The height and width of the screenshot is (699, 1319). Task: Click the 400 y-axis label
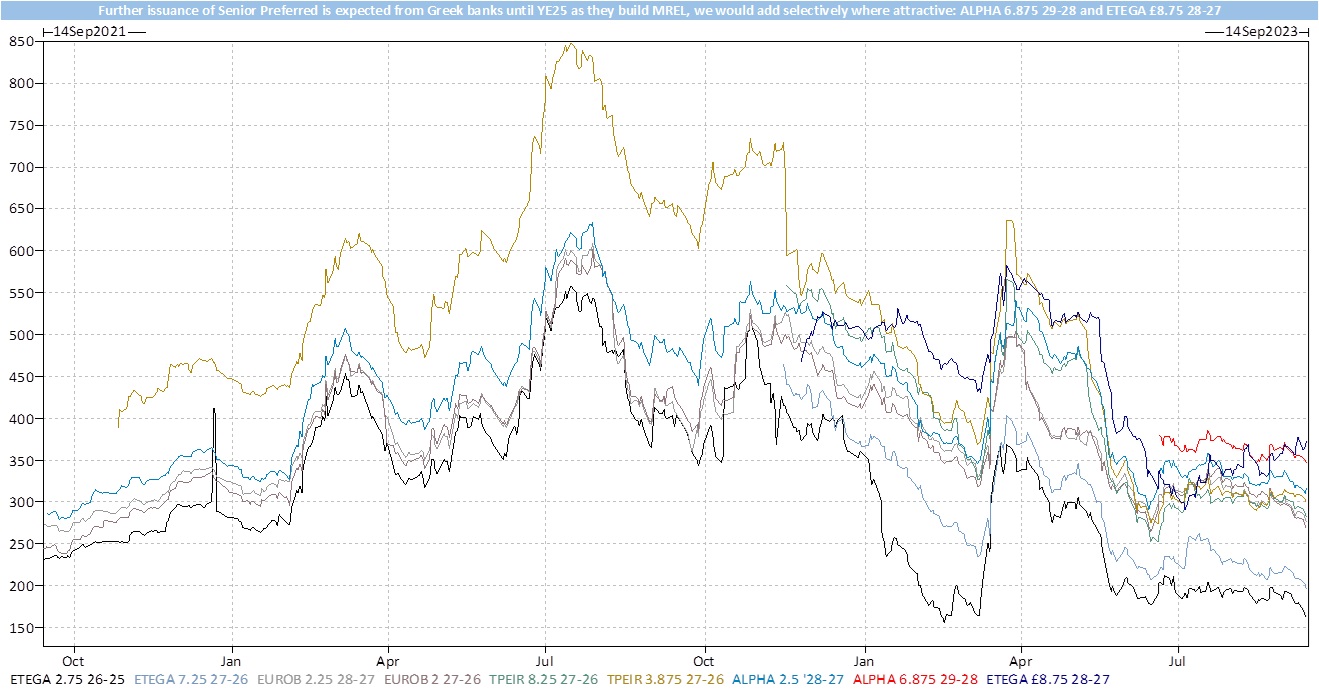click(23, 418)
